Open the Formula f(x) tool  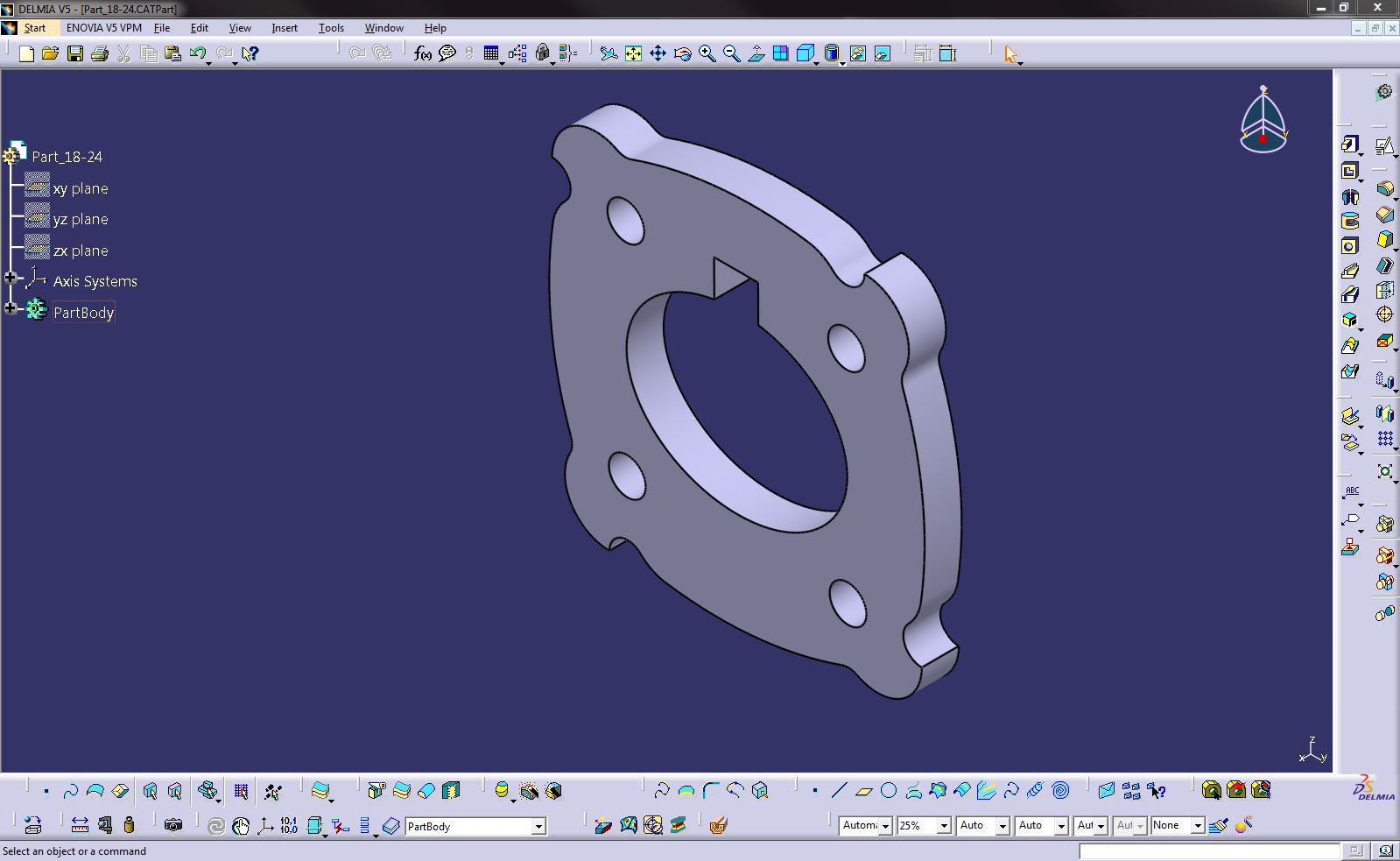click(423, 53)
